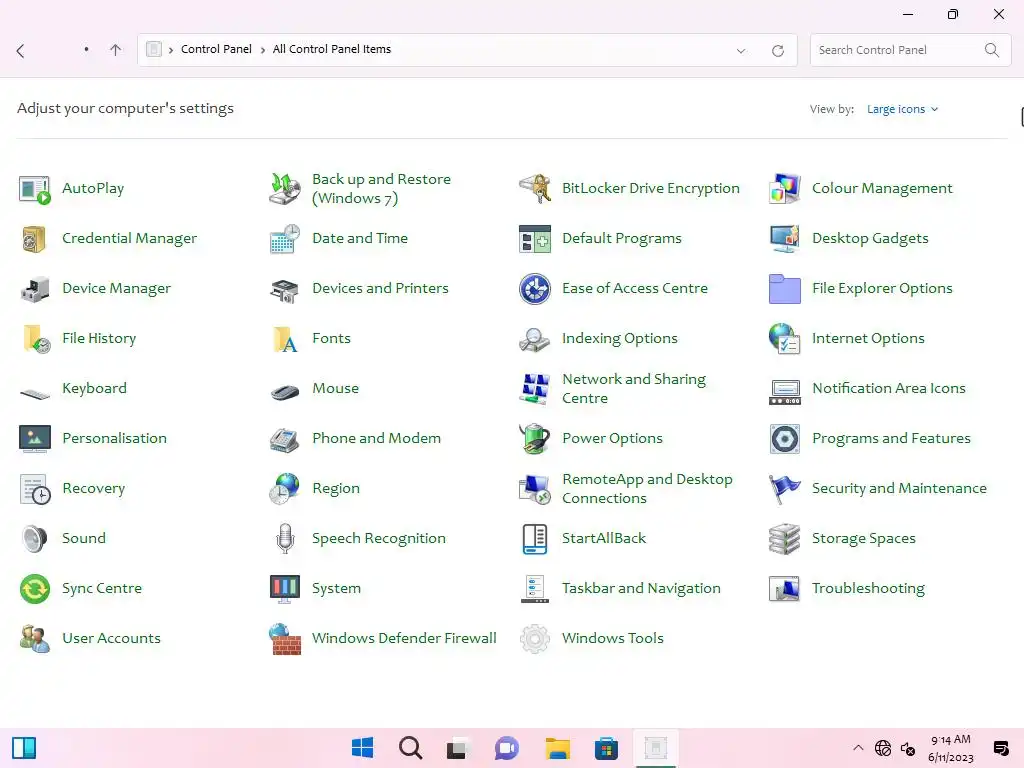Open the Date and Time icon
The image size is (1024, 768).
(x=285, y=239)
